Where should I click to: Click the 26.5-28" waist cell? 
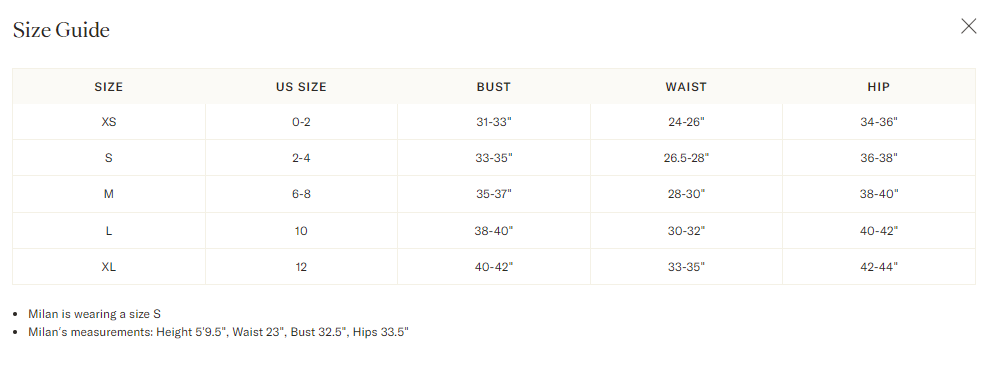(686, 158)
